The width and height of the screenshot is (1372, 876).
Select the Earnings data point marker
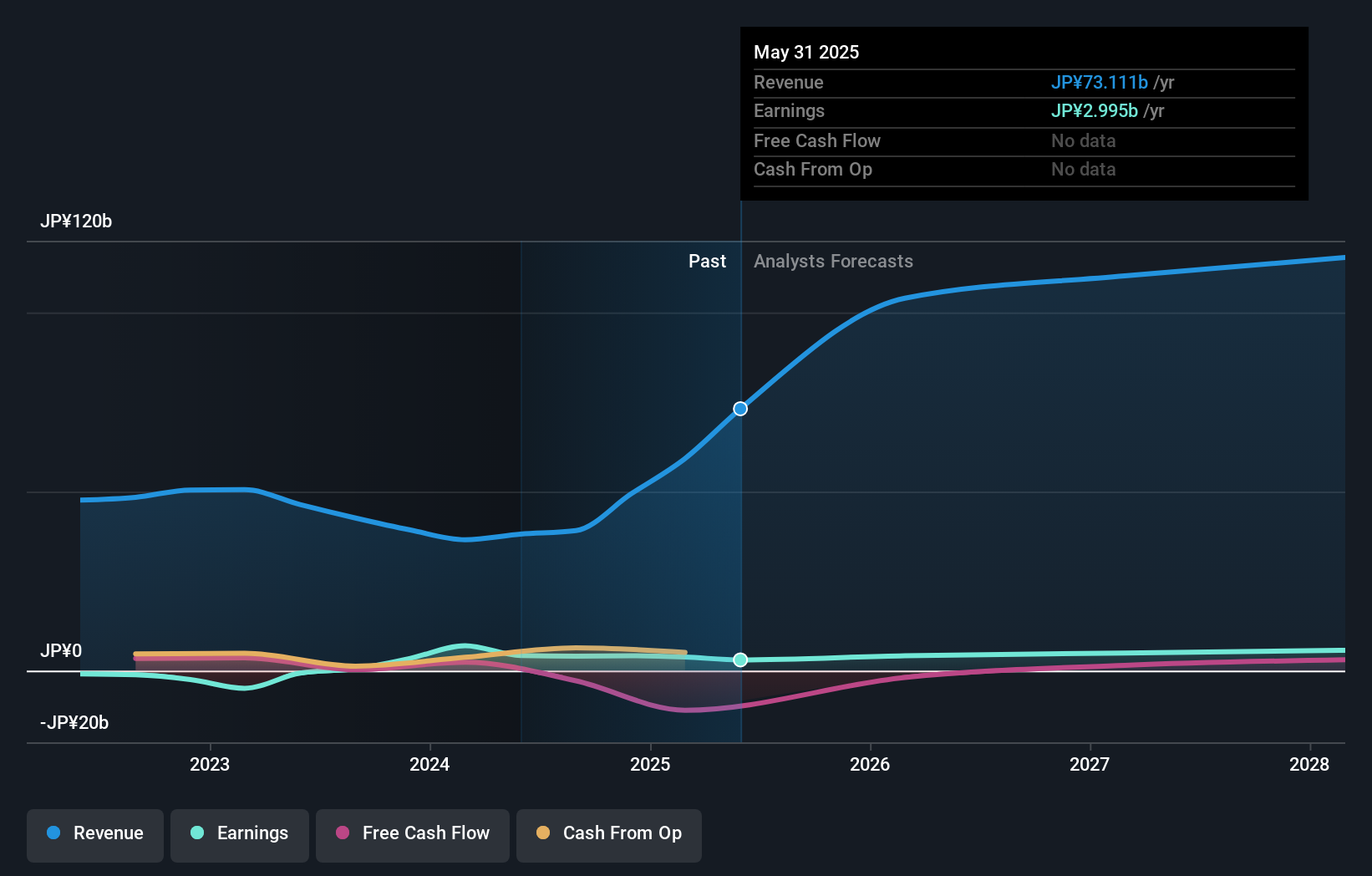click(x=739, y=660)
